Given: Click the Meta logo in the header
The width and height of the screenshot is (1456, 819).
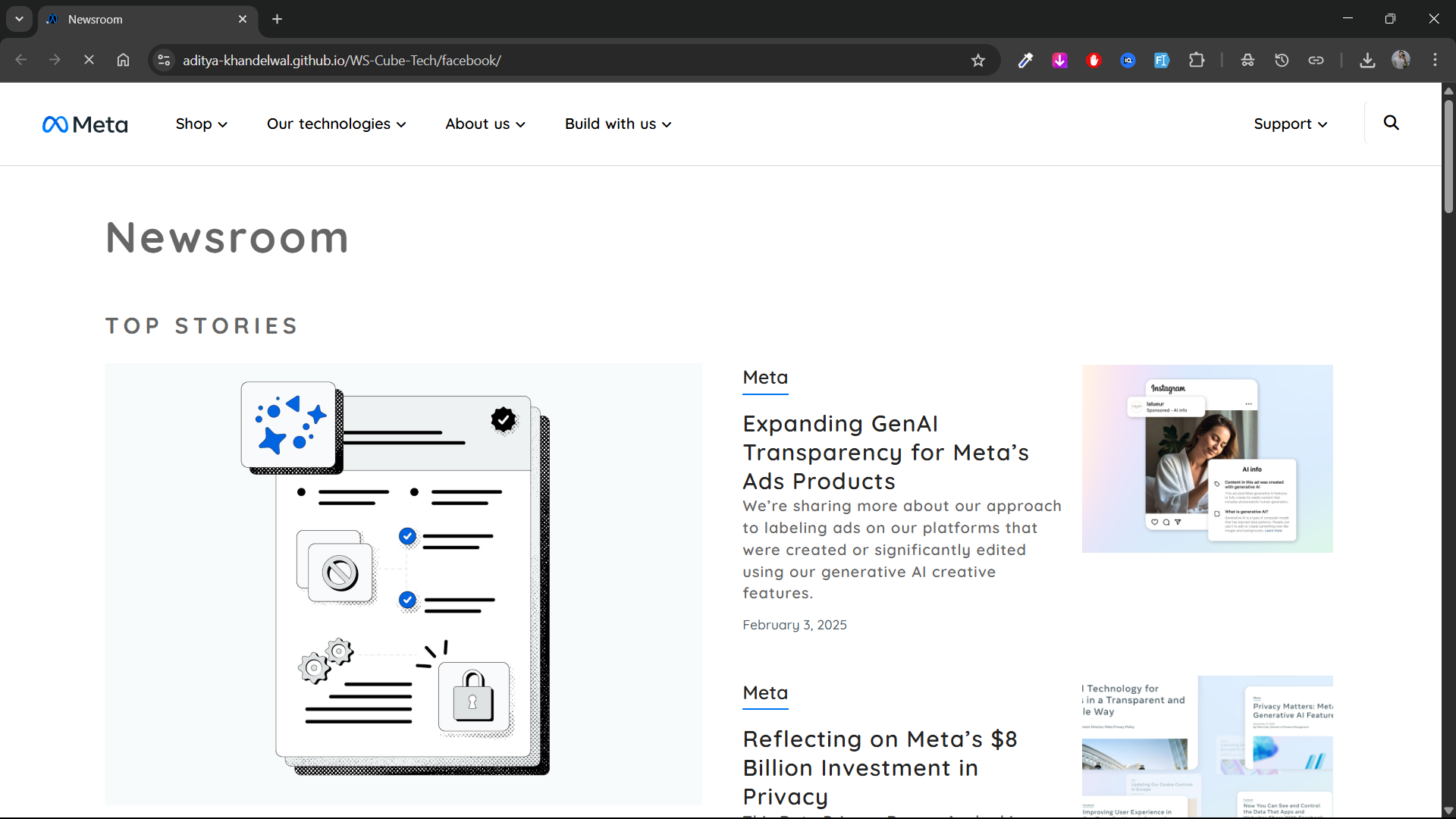Looking at the screenshot, I should click(85, 124).
